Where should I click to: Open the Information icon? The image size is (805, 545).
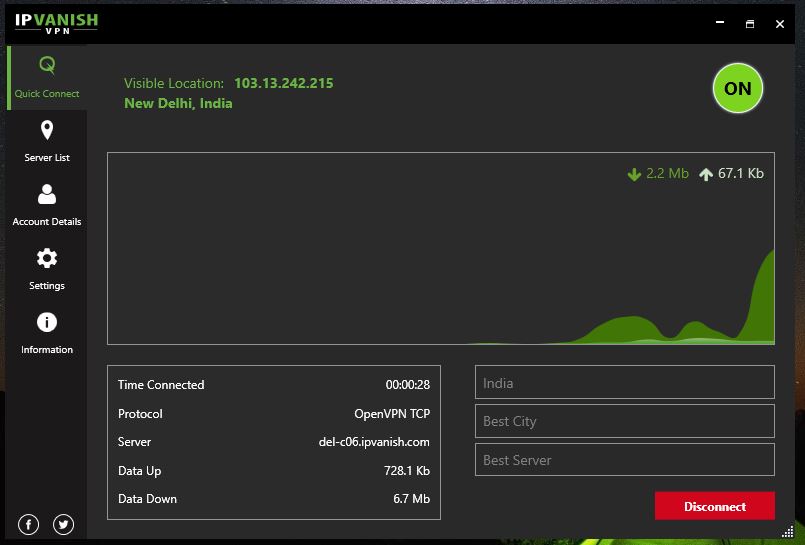(47, 322)
